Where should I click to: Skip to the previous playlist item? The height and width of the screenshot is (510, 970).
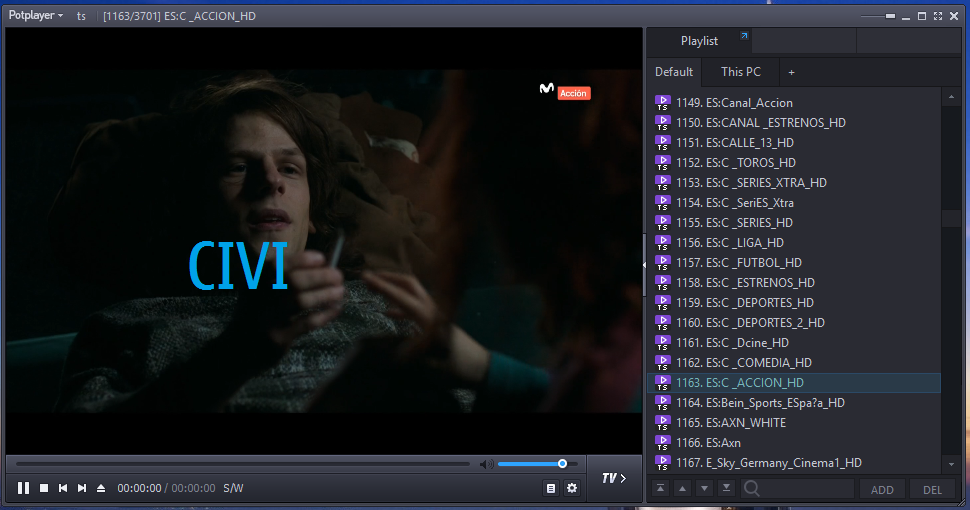coord(63,488)
